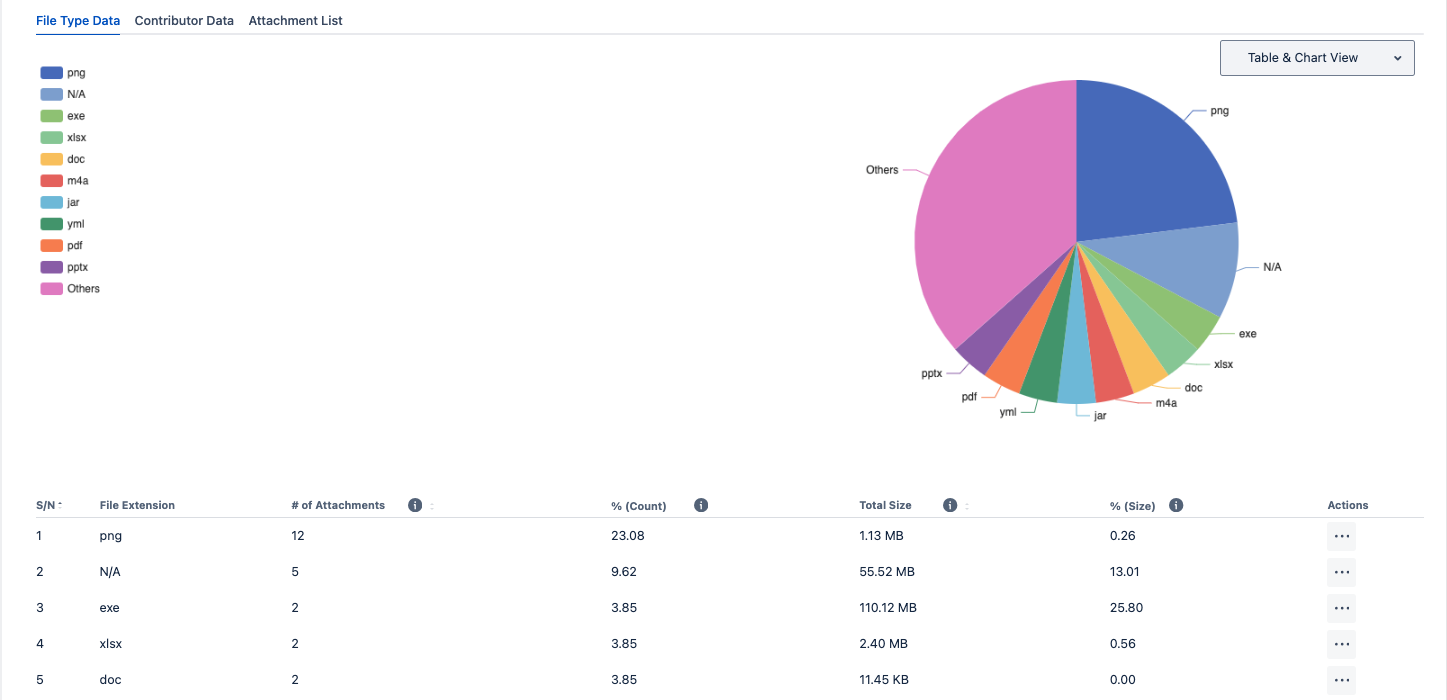This screenshot has width=1447, height=700.
Task: Sort by S/N column arrow
Action: point(61,506)
